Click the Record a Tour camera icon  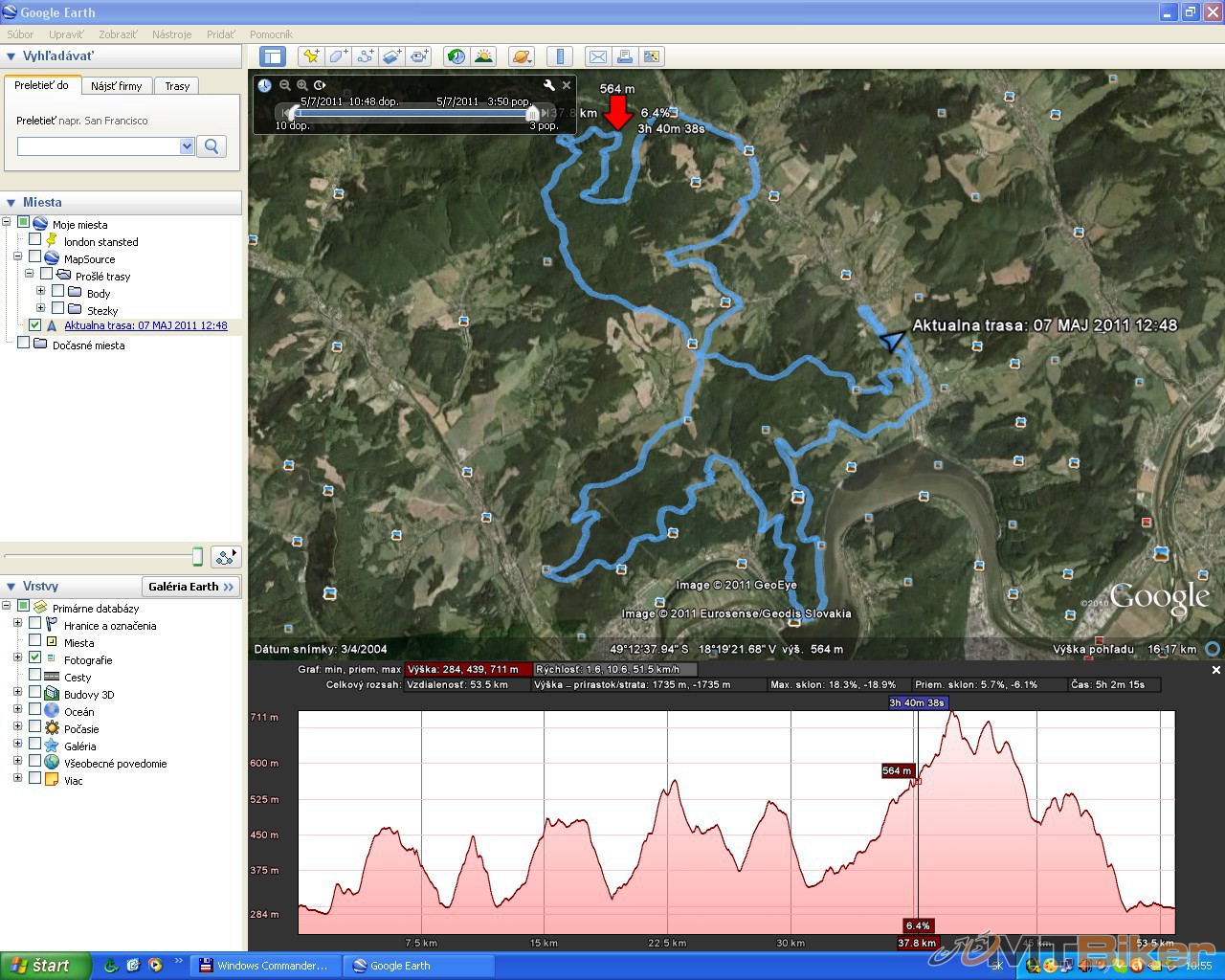(x=419, y=56)
